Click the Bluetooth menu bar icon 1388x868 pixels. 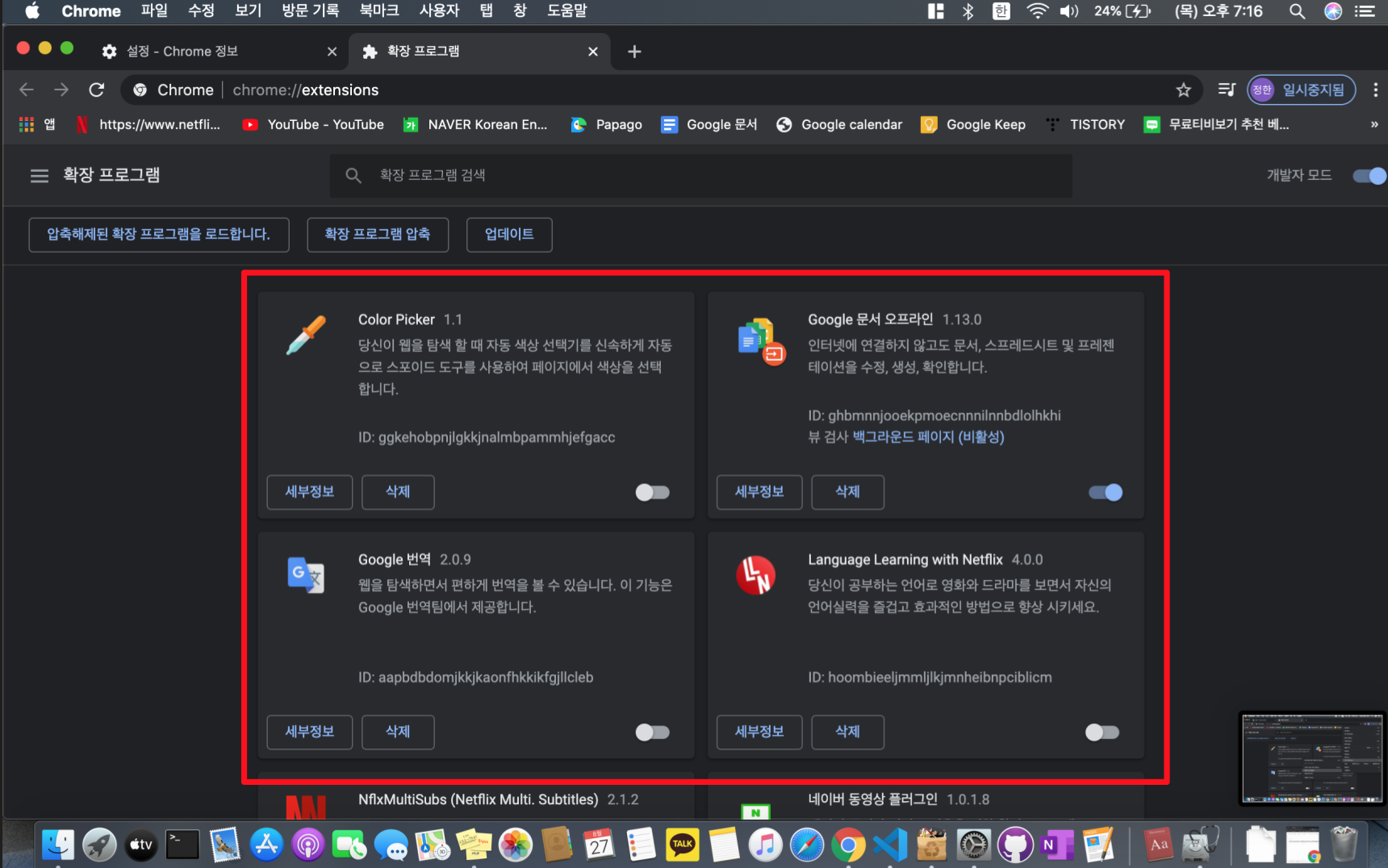point(968,11)
